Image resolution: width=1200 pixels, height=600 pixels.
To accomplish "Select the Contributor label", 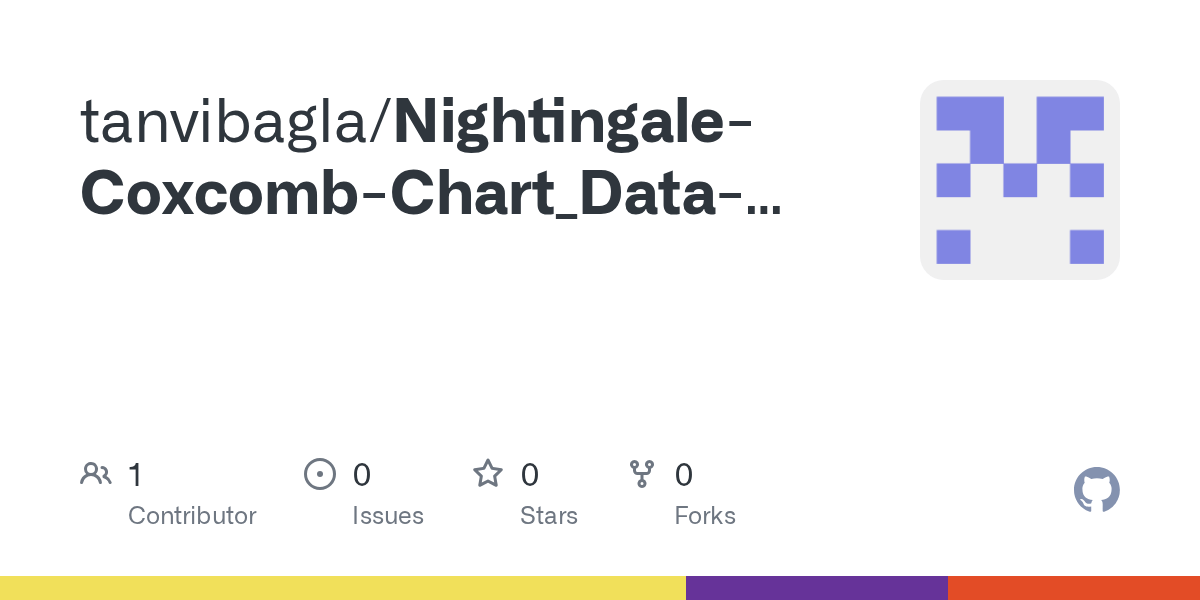I will point(192,516).
